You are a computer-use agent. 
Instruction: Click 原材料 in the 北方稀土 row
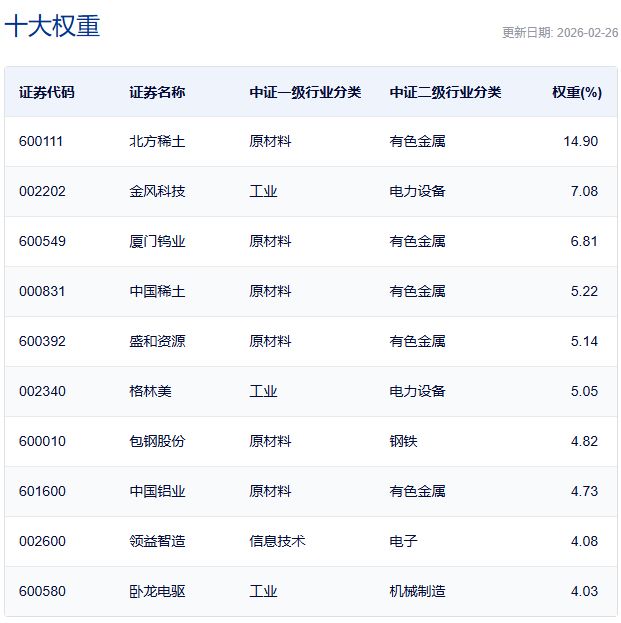pos(270,141)
